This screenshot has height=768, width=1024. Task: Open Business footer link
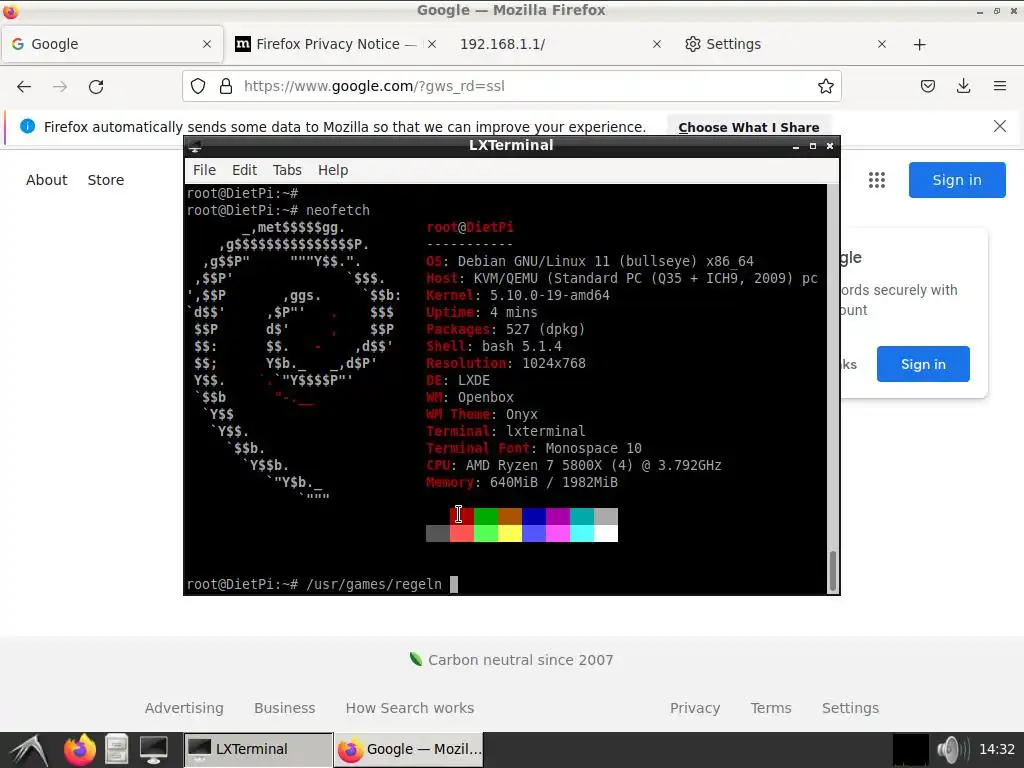[285, 708]
